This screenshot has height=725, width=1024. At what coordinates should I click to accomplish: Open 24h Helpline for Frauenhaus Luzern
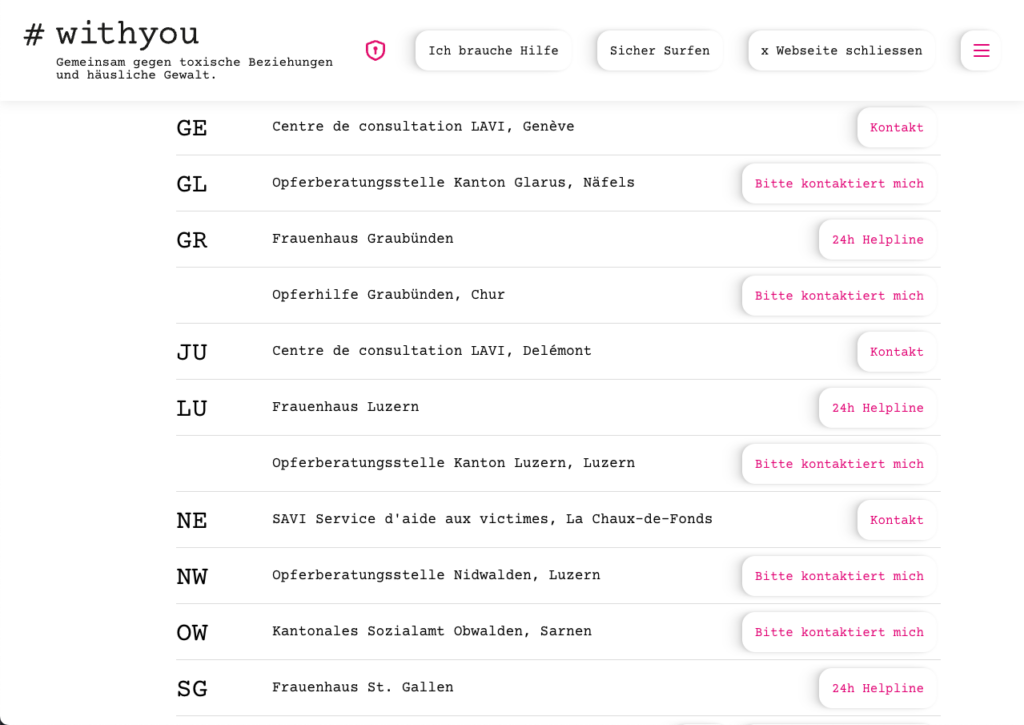(x=877, y=408)
